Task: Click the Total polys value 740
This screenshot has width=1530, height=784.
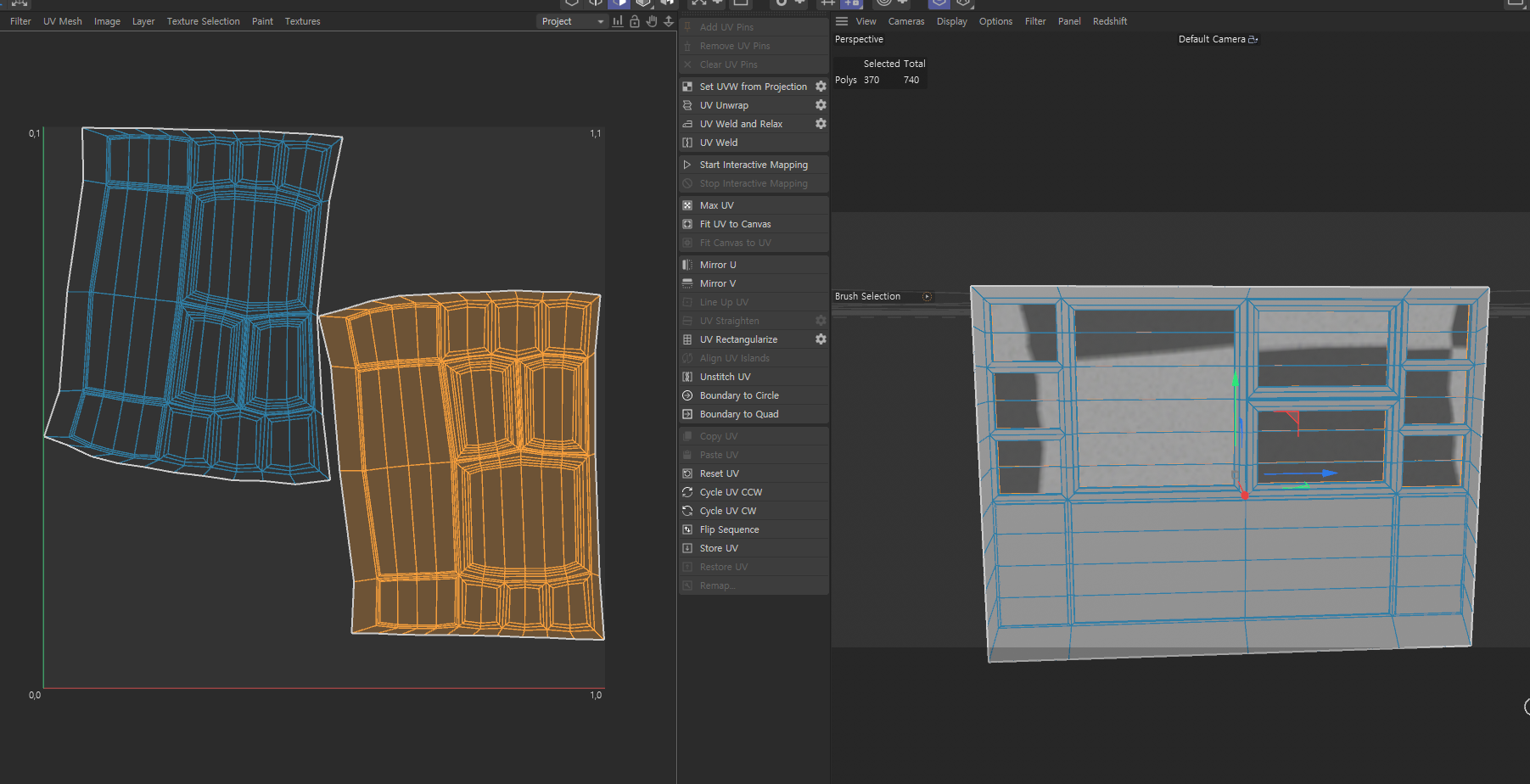Action: pyautogui.click(x=911, y=80)
